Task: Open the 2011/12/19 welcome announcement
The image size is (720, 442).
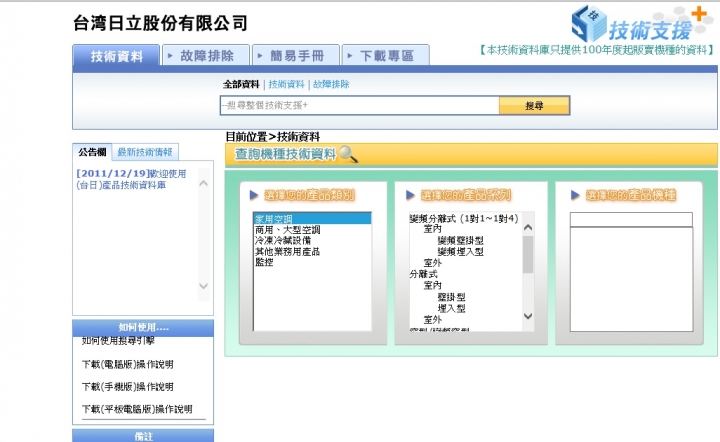Action: 131,179
